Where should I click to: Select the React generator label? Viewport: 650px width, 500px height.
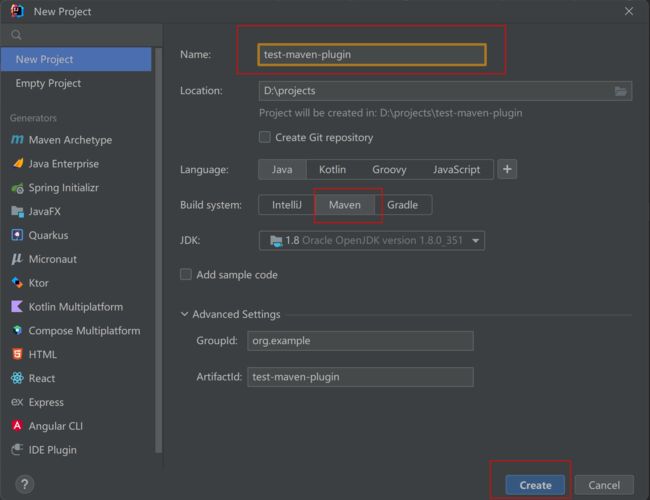pyautogui.click(x=41, y=378)
